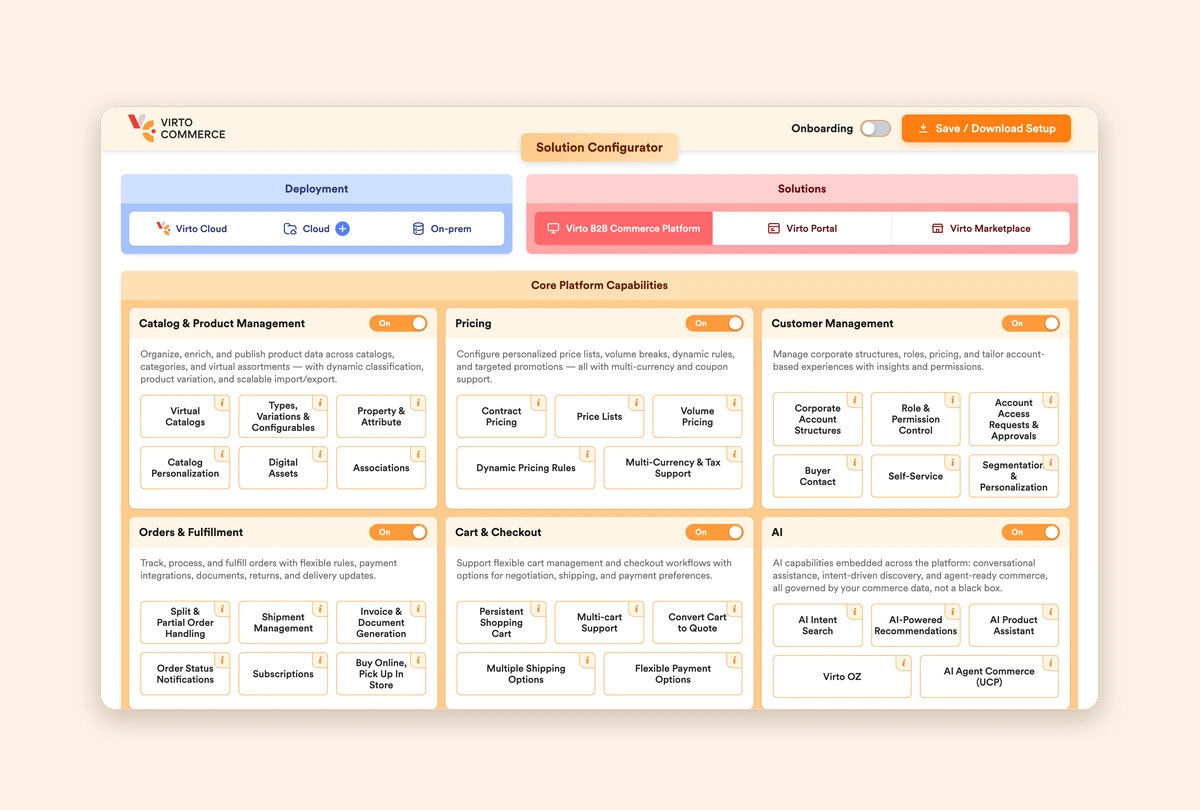Open info icon on Self-Service card
The height and width of the screenshot is (810, 1200).
952,462
